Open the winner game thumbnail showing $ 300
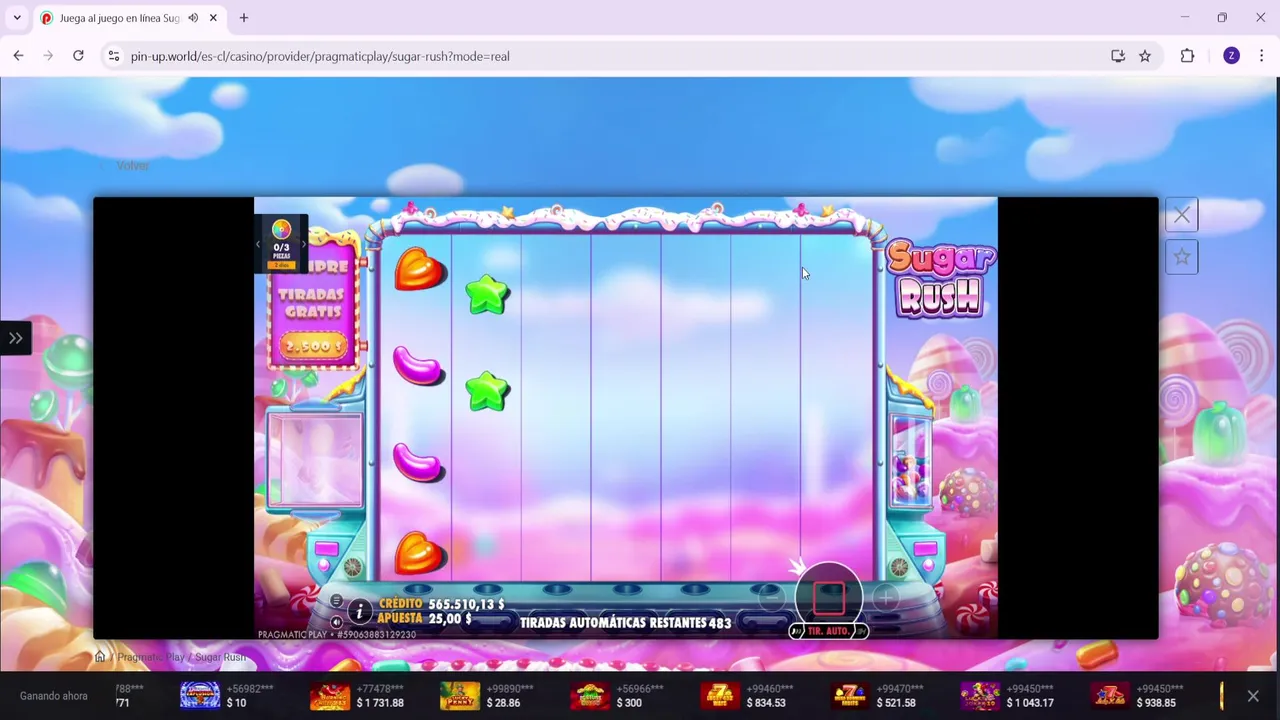The height and width of the screenshot is (720, 1280). 590,695
